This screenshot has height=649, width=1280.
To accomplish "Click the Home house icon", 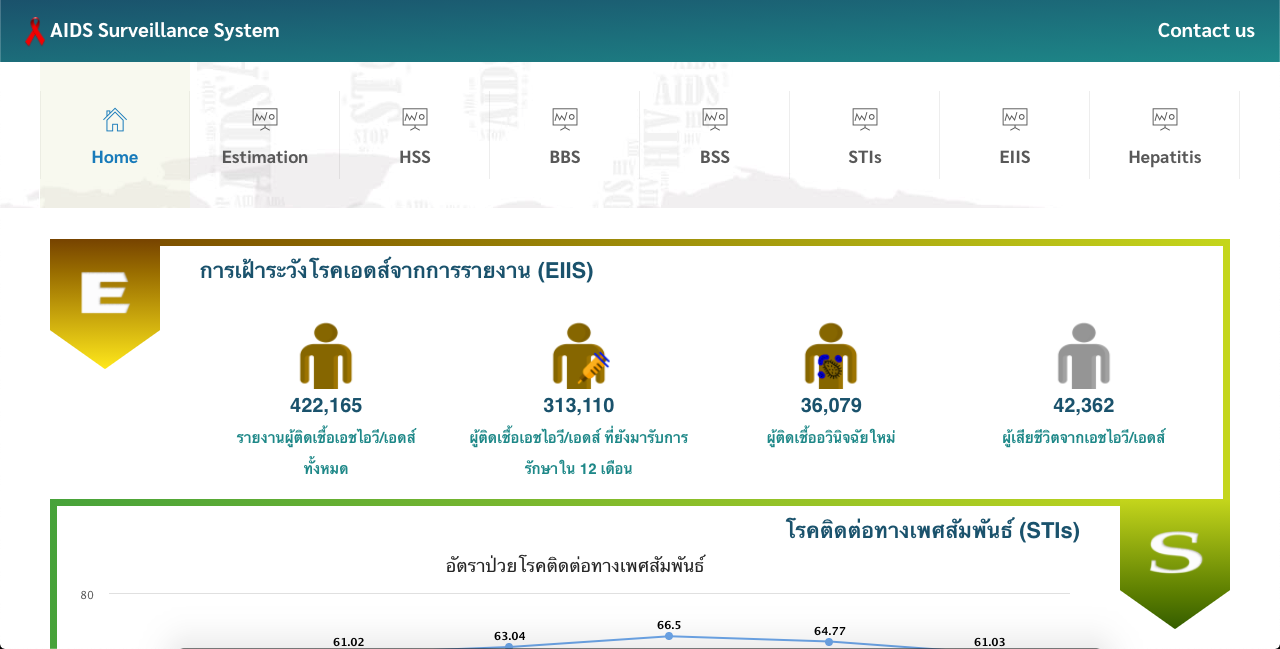I will 115,120.
